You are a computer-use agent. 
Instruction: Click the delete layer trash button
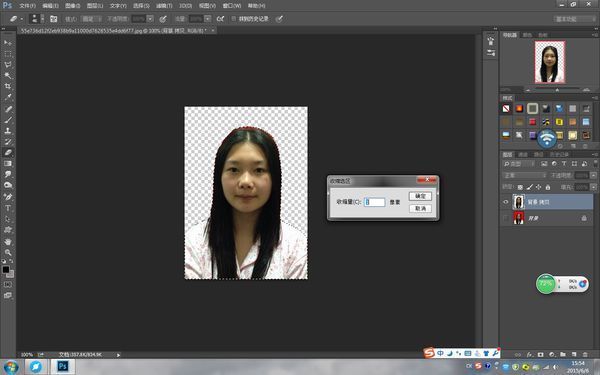pos(585,355)
